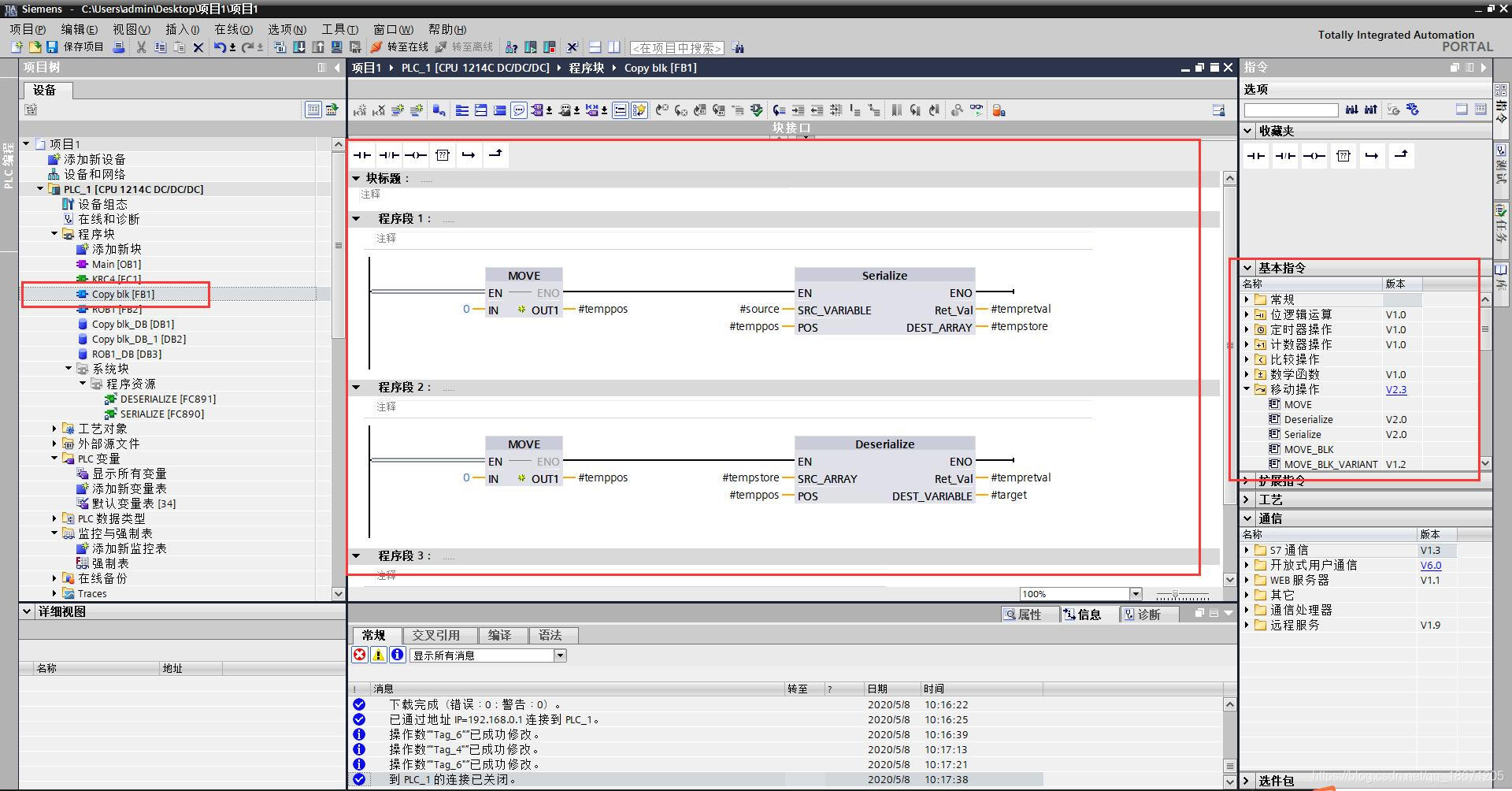Expand the 工艺 section

click(1247, 499)
